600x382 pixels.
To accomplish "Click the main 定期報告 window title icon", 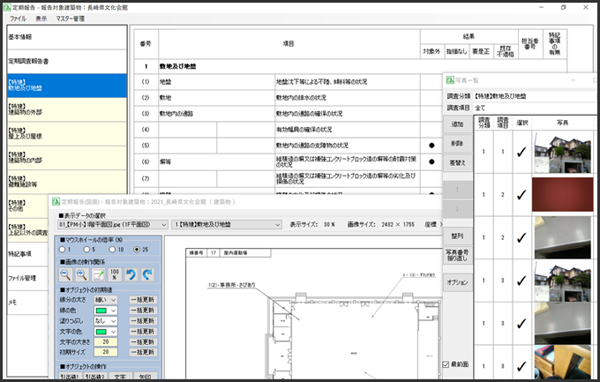I will coord(7,7).
